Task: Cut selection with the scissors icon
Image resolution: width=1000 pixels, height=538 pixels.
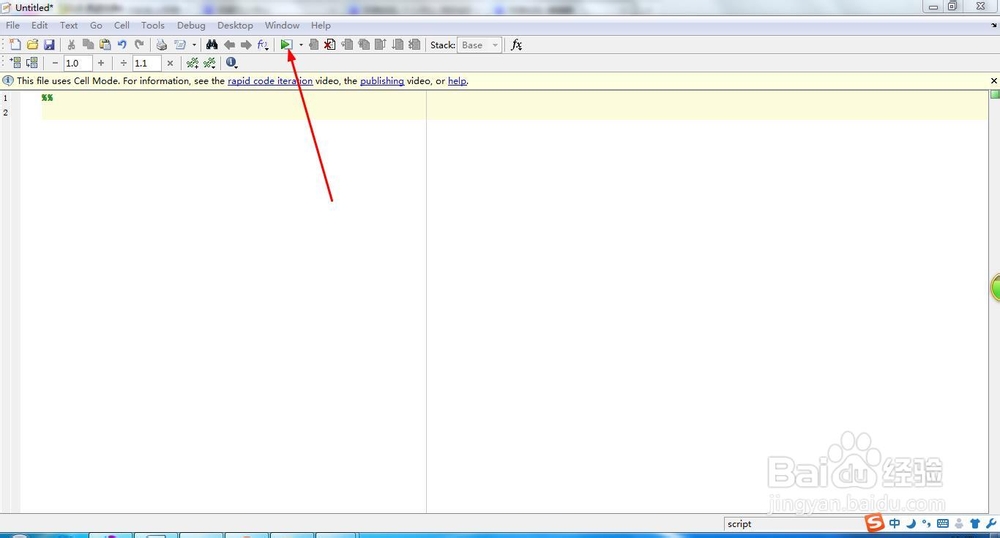Action: click(71, 45)
